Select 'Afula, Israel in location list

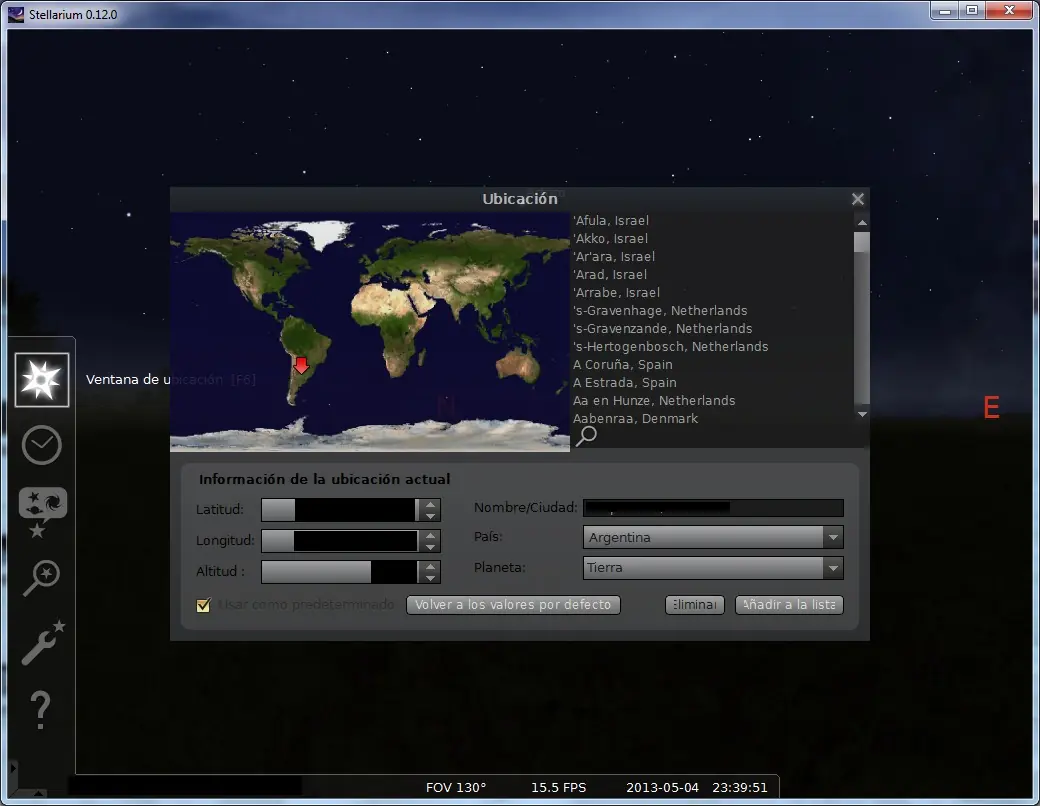(612, 221)
